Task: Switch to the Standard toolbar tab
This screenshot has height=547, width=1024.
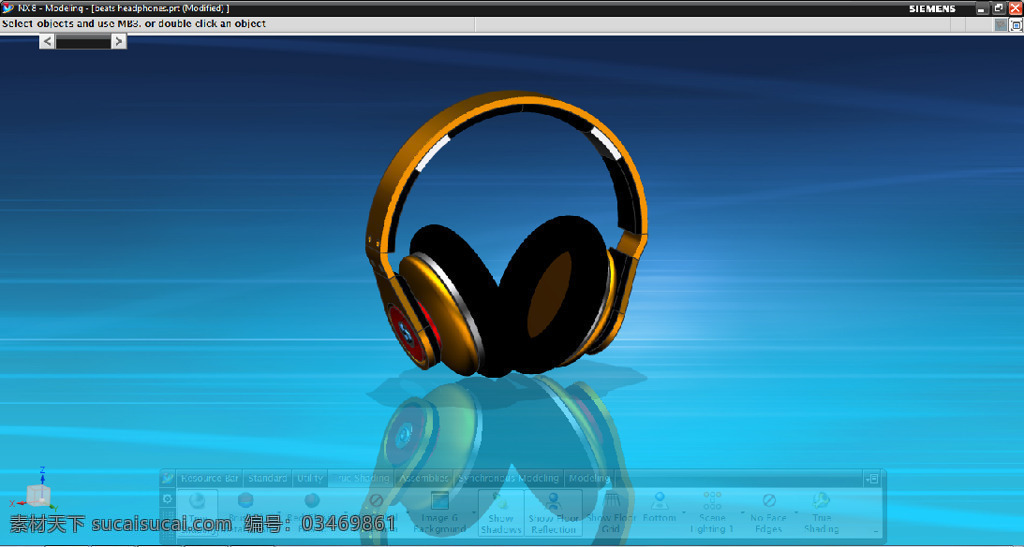Action: [x=267, y=478]
